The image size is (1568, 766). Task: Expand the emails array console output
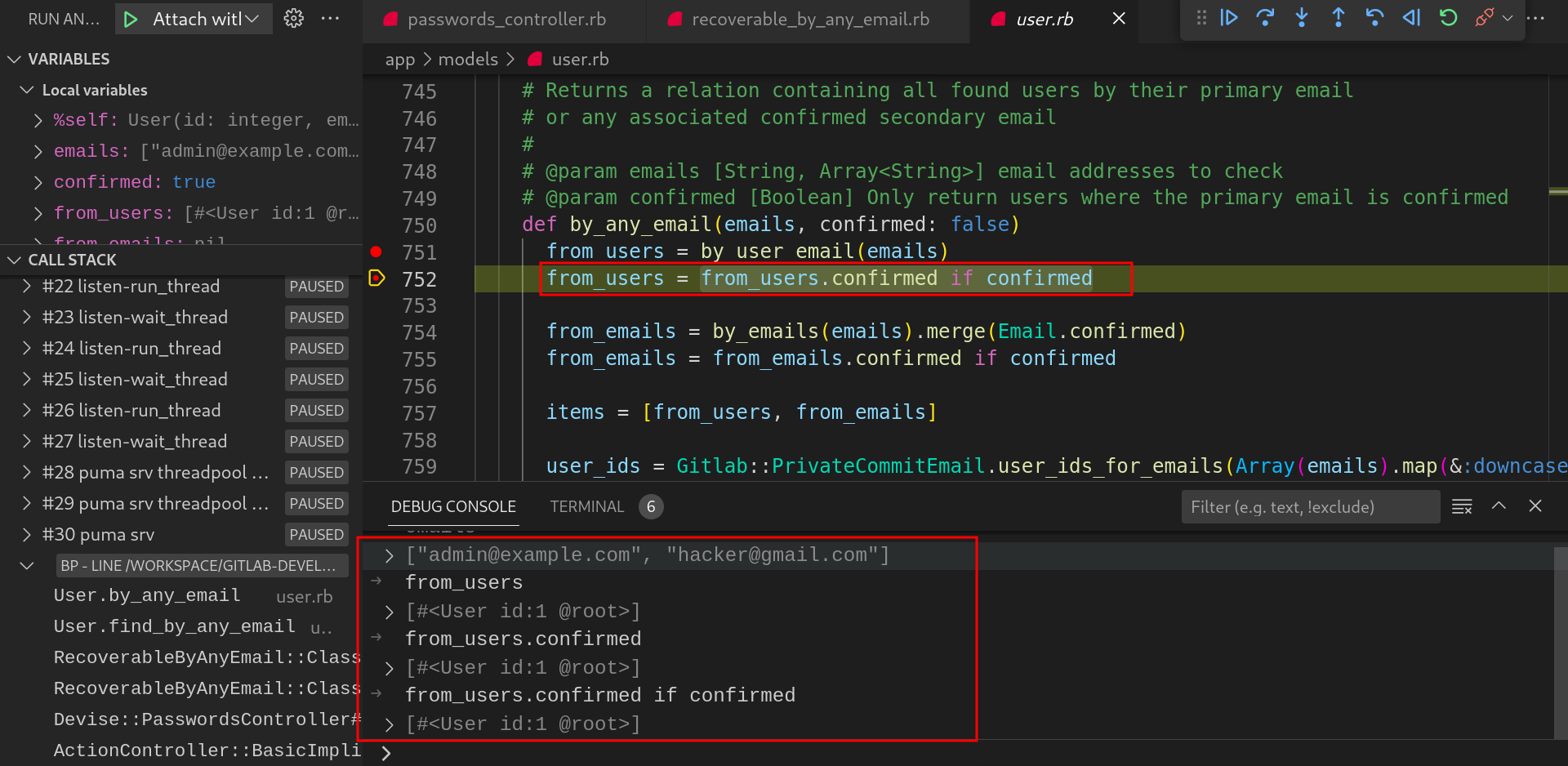[390, 556]
